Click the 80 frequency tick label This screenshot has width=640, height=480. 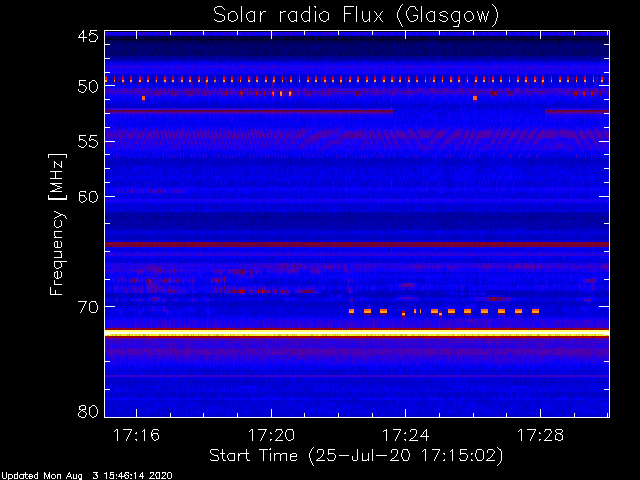pos(88,411)
